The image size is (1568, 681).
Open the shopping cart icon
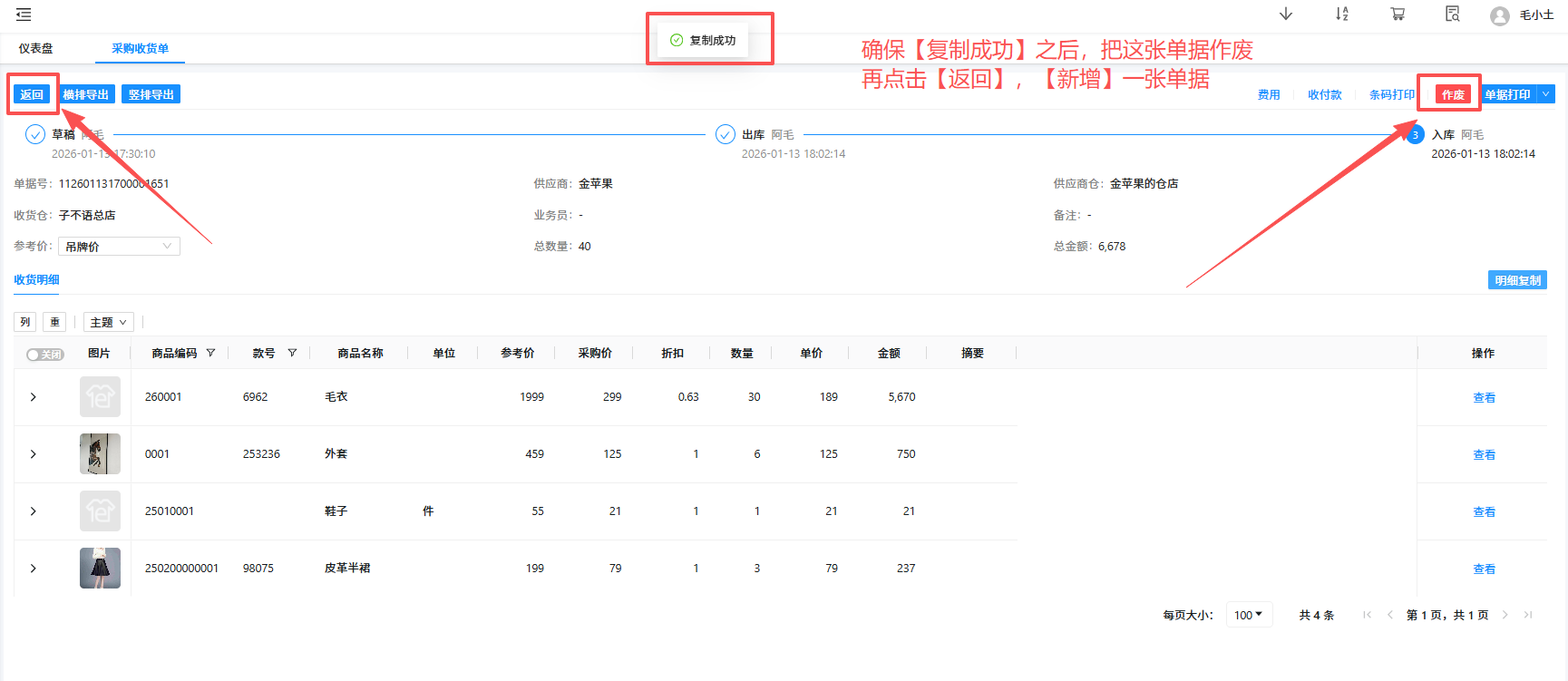click(1398, 14)
